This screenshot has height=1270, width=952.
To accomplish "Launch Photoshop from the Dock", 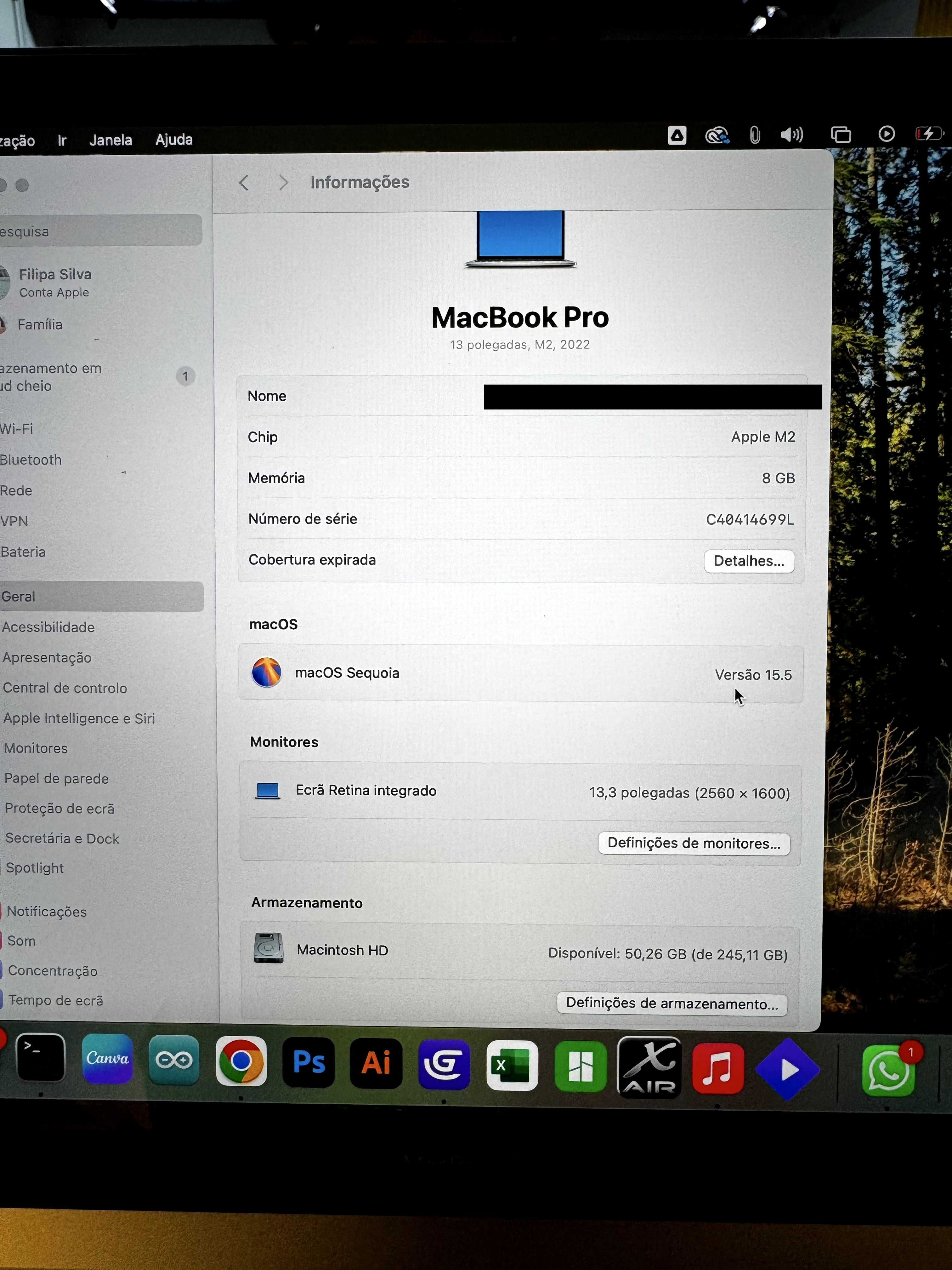I will [x=309, y=1062].
